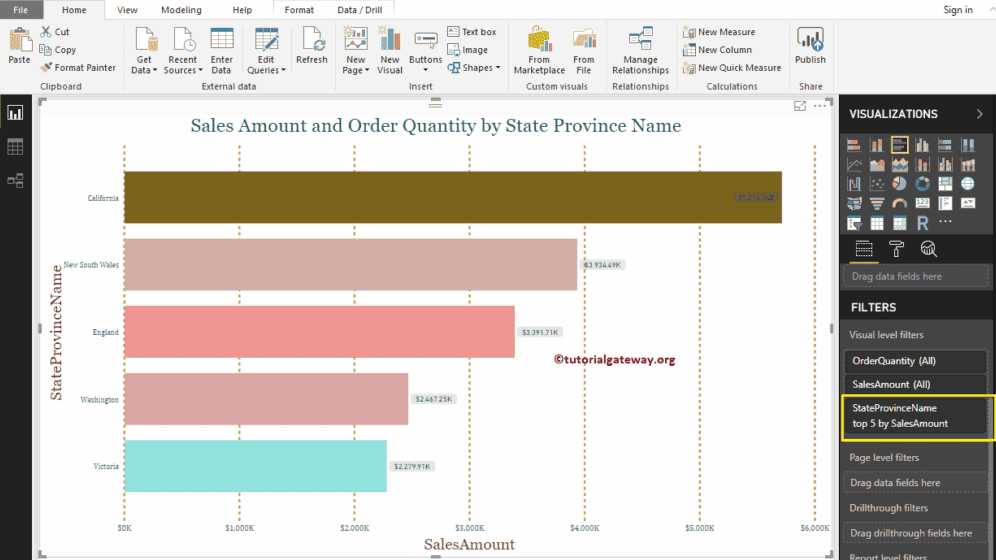Click the New Measure button
This screenshot has height=560, width=996.
[x=719, y=32]
